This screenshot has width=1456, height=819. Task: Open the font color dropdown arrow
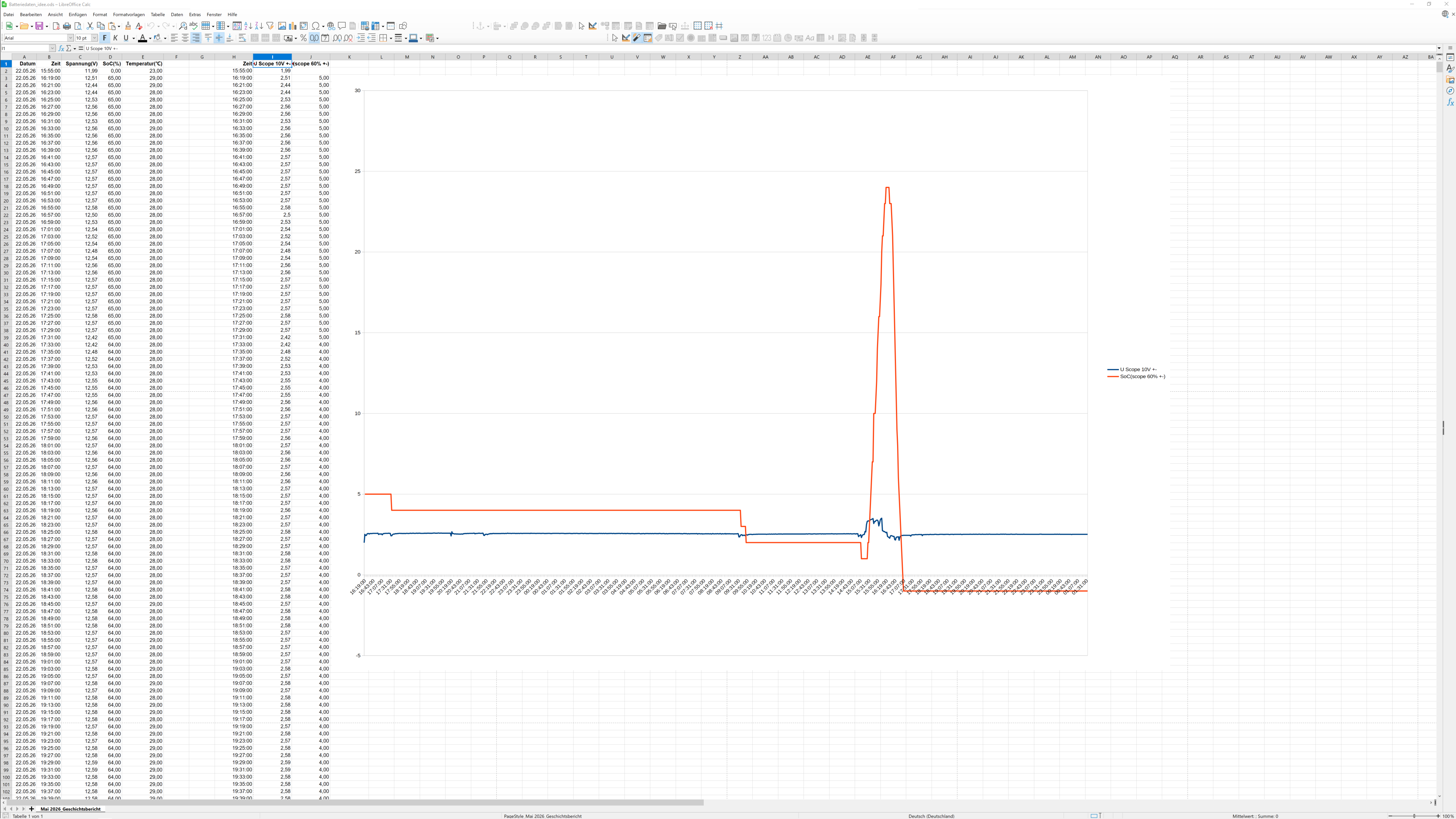(x=150, y=38)
